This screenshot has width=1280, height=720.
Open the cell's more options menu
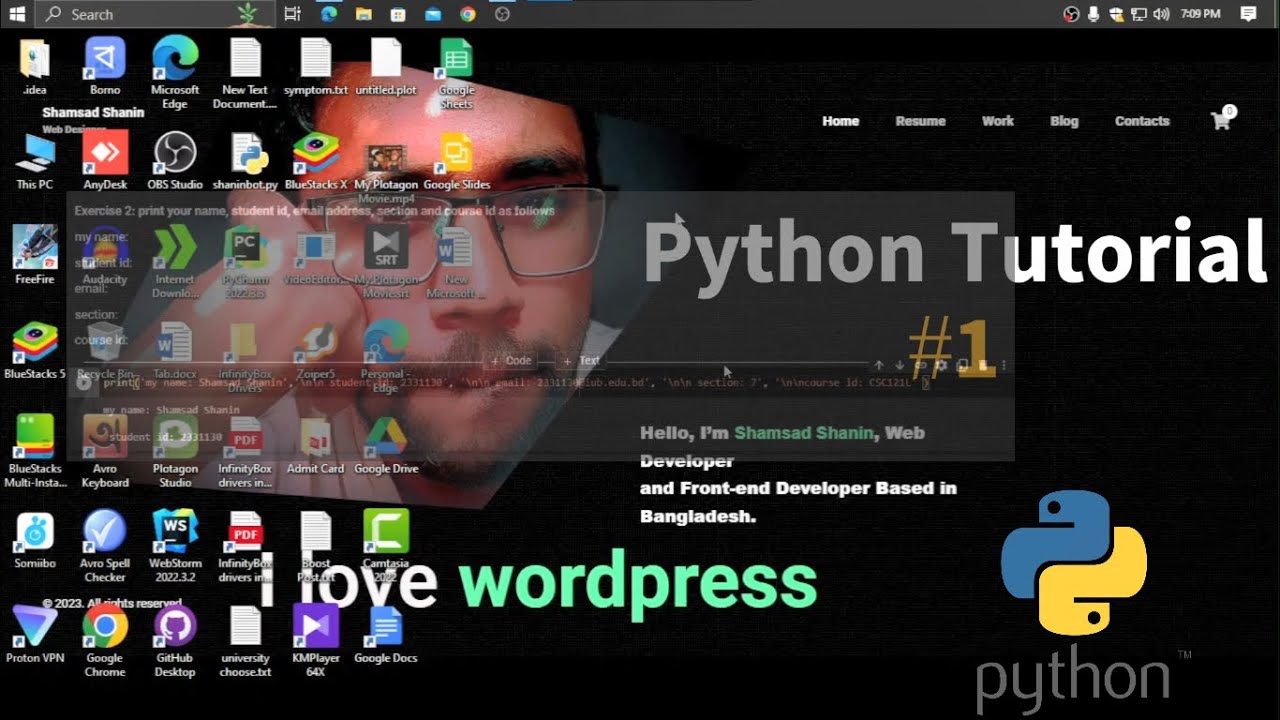(x=1004, y=366)
